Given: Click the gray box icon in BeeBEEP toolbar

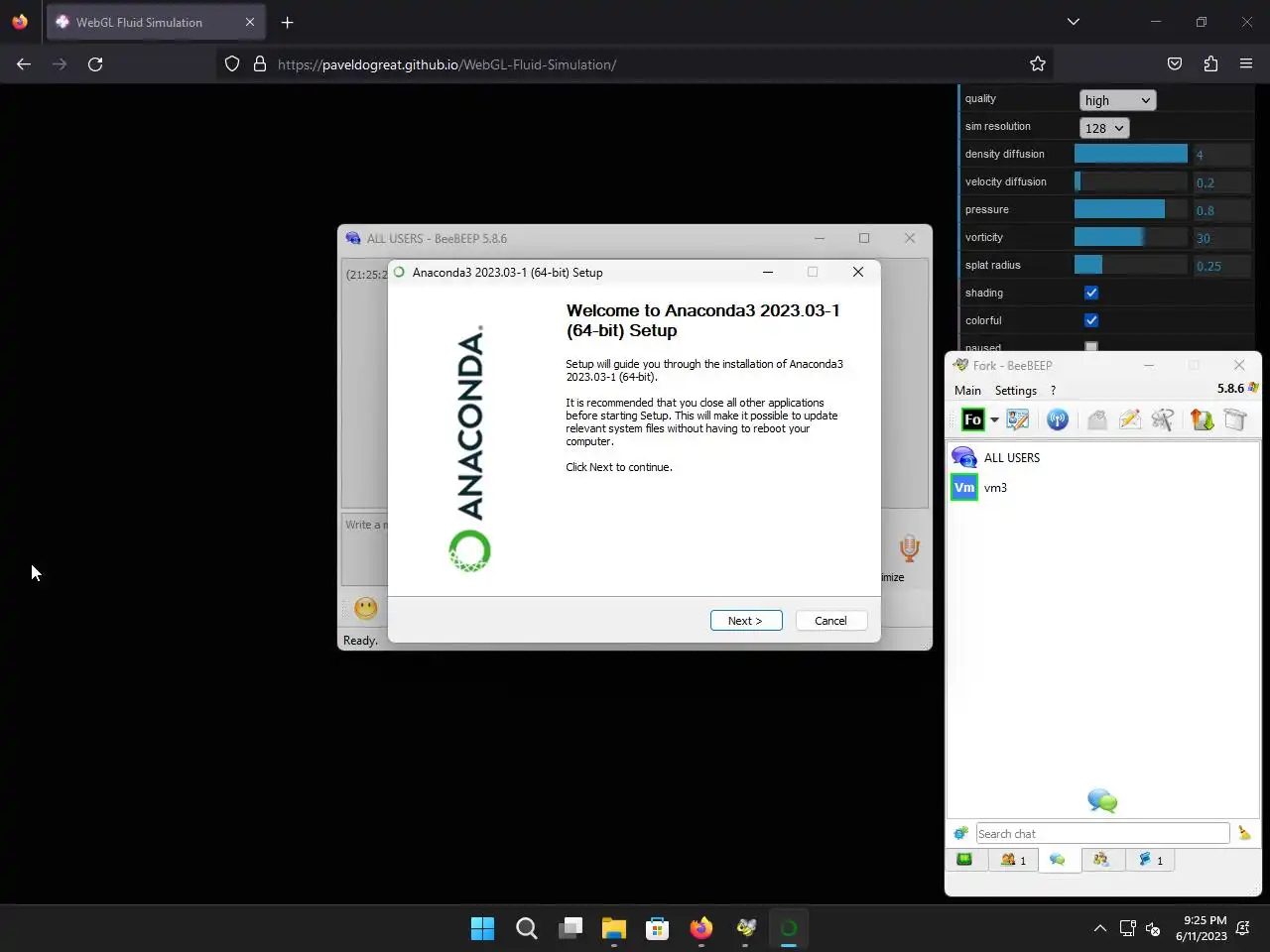Looking at the screenshot, I should click(x=1235, y=419).
